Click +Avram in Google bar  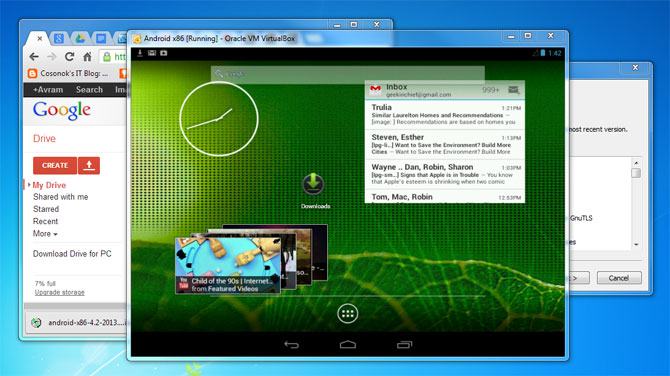pyautogui.click(x=48, y=90)
